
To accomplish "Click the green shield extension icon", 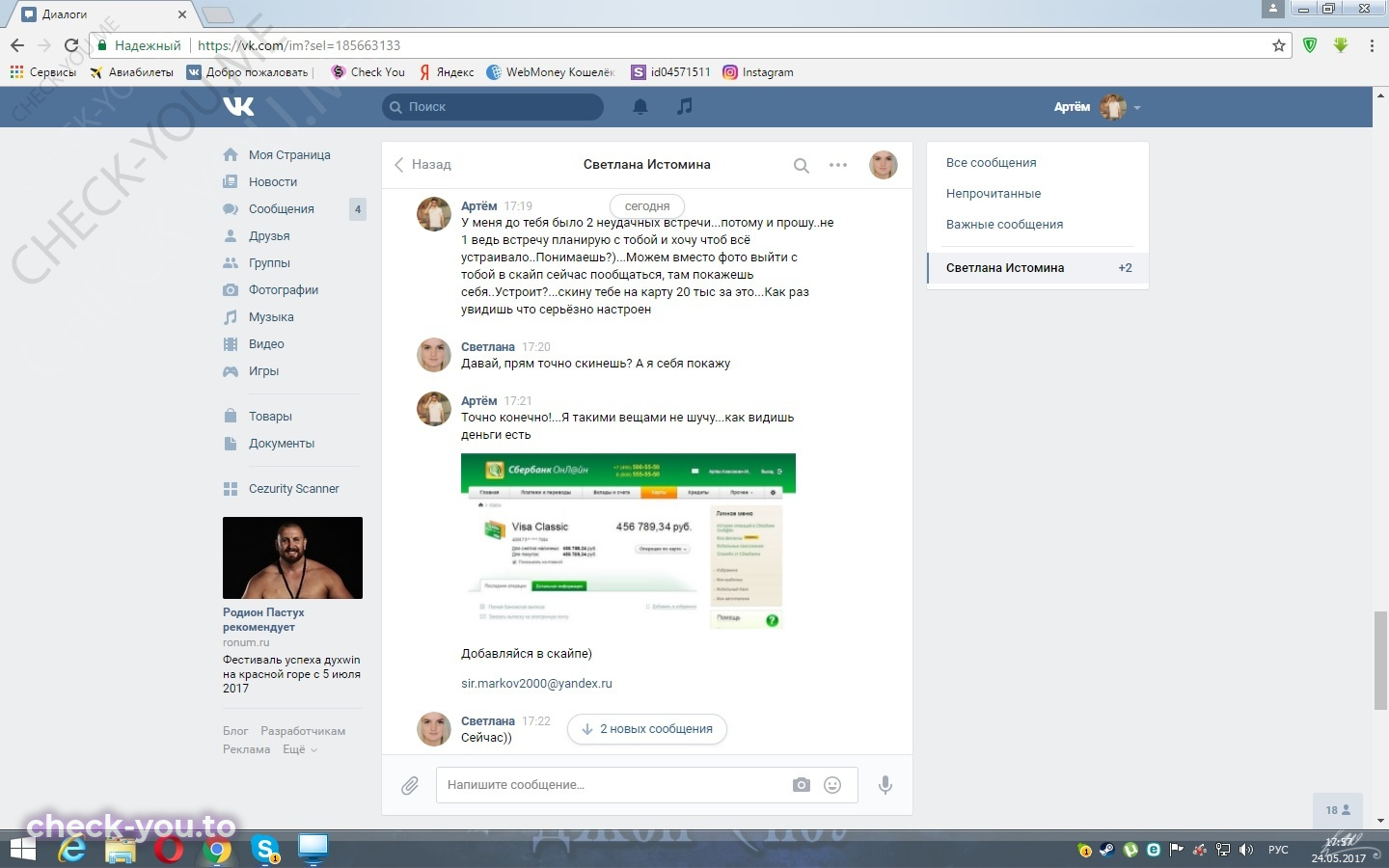I will pos(1310,45).
